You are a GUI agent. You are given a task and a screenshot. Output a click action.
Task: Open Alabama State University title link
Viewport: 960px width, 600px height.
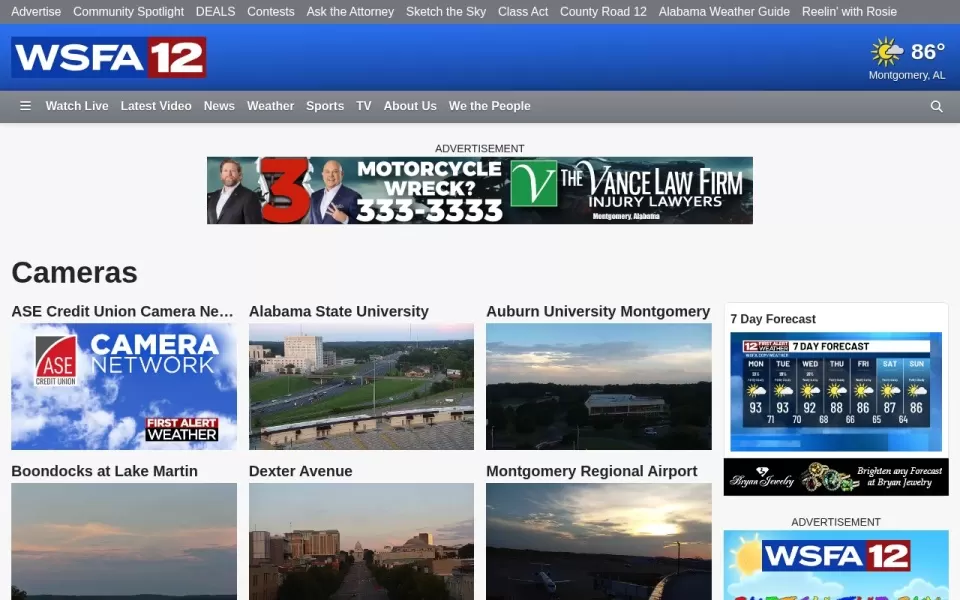pos(339,311)
